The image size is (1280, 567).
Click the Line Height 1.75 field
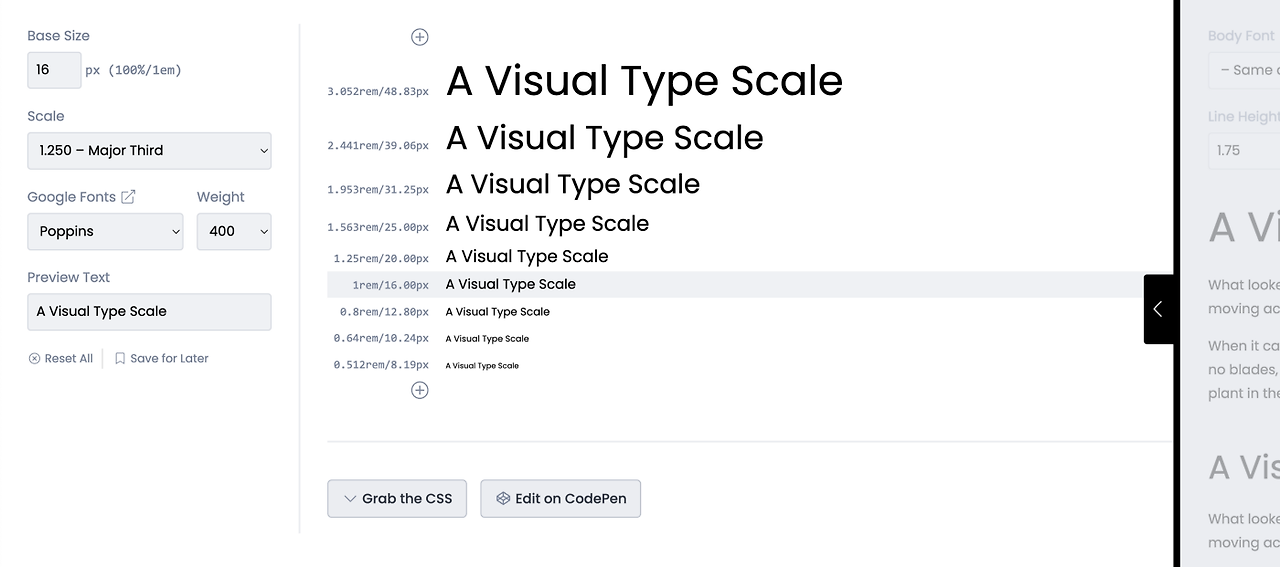pyautogui.click(x=1244, y=150)
